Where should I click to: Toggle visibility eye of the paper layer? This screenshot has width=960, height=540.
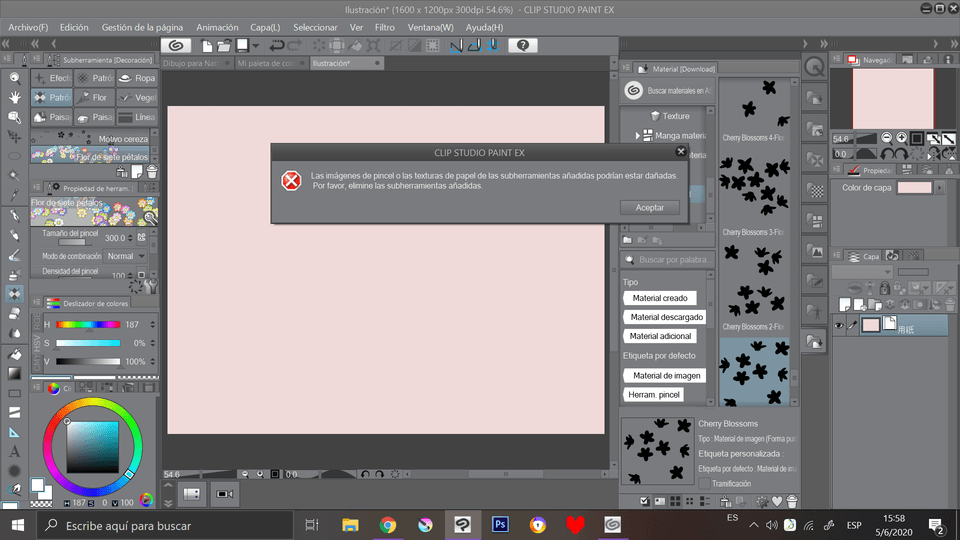tap(839, 325)
